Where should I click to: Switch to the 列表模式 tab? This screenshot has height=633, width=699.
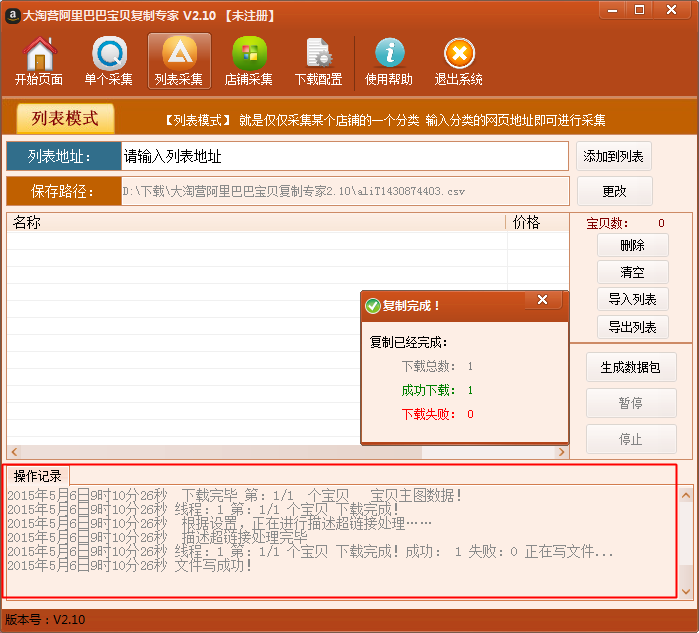click(65, 119)
